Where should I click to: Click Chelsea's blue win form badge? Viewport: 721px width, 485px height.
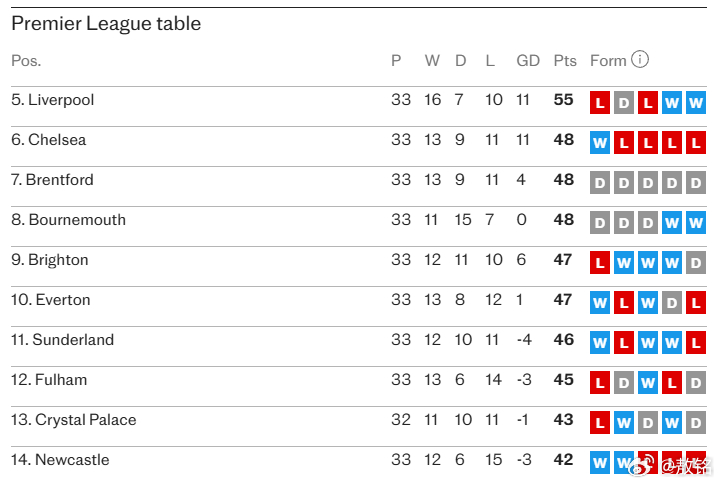600,143
